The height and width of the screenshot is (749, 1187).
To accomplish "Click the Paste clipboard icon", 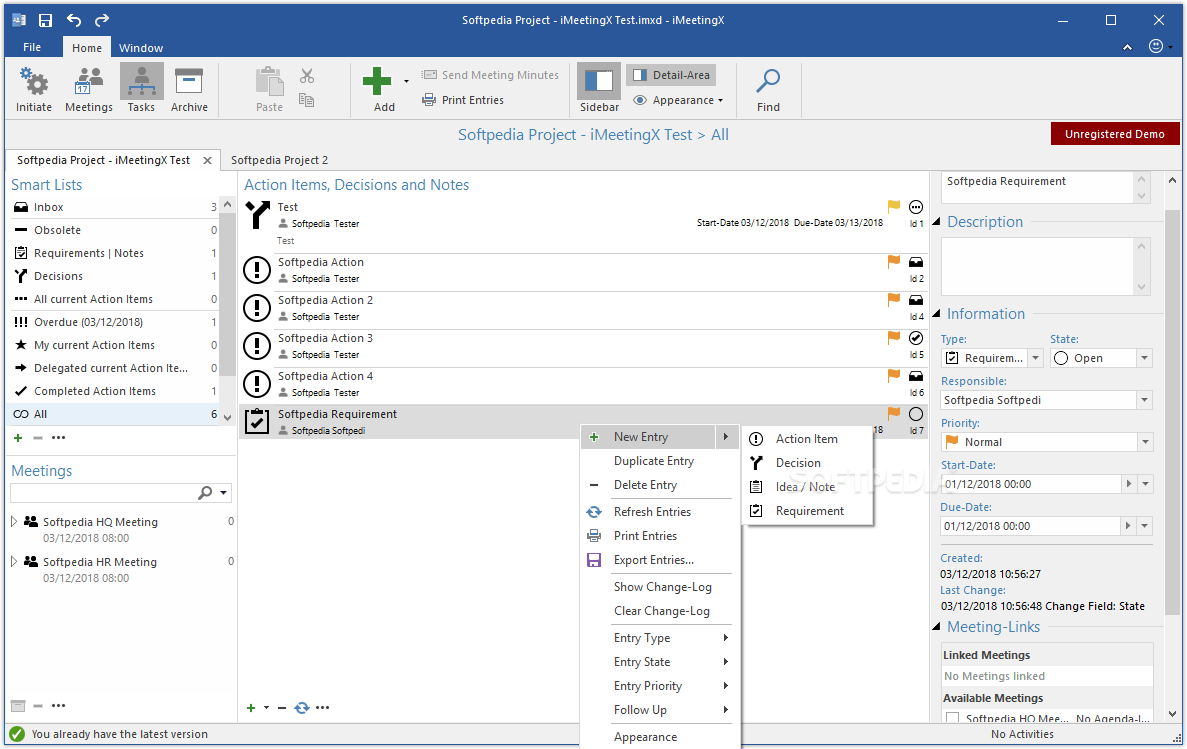I will click(269, 82).
